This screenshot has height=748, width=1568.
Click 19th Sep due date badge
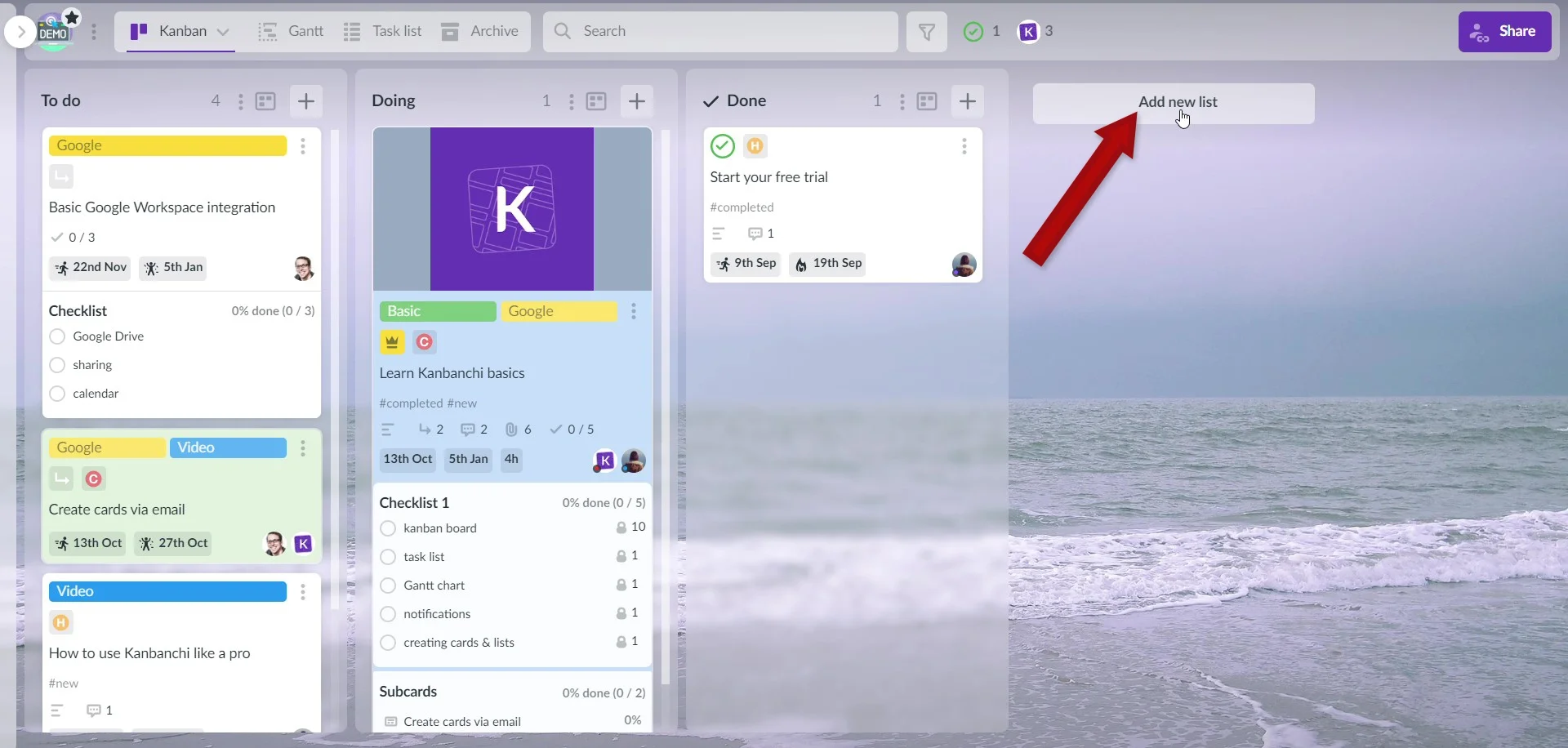827,264
